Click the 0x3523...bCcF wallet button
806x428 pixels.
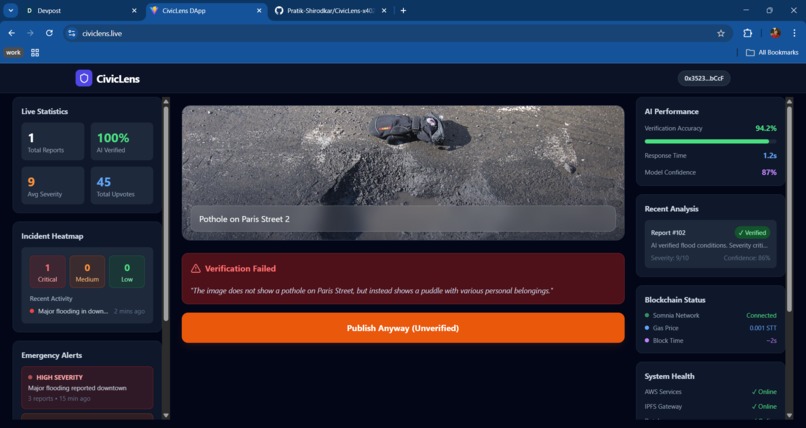[x=704, y=78]
